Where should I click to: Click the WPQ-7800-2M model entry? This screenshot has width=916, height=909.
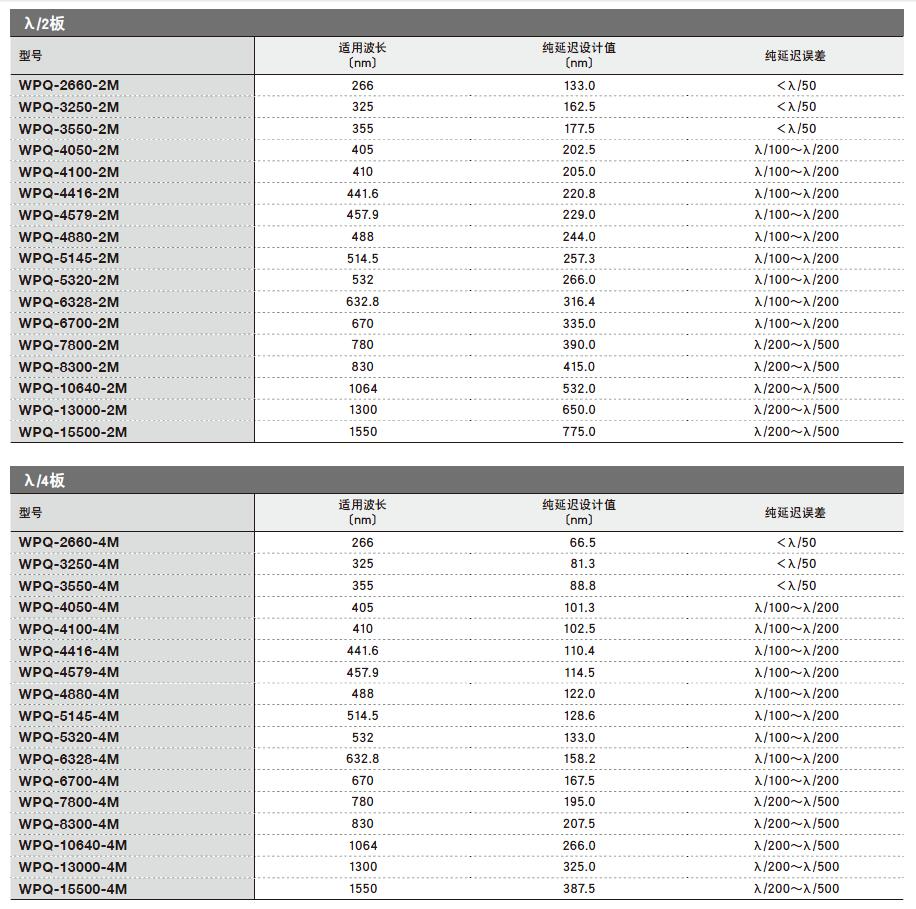pyautogui.click(x=69, y=345)
